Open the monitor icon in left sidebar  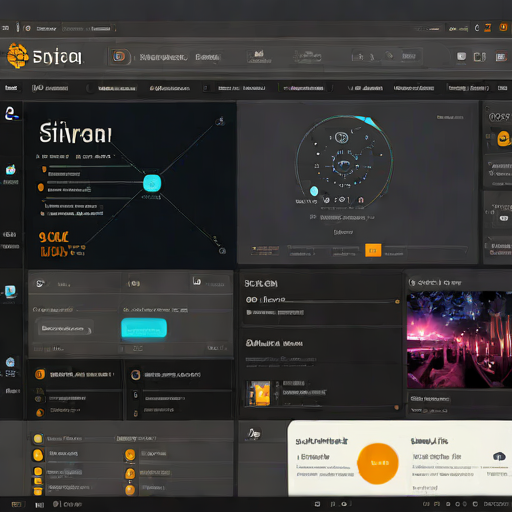[x=10, y=292]
